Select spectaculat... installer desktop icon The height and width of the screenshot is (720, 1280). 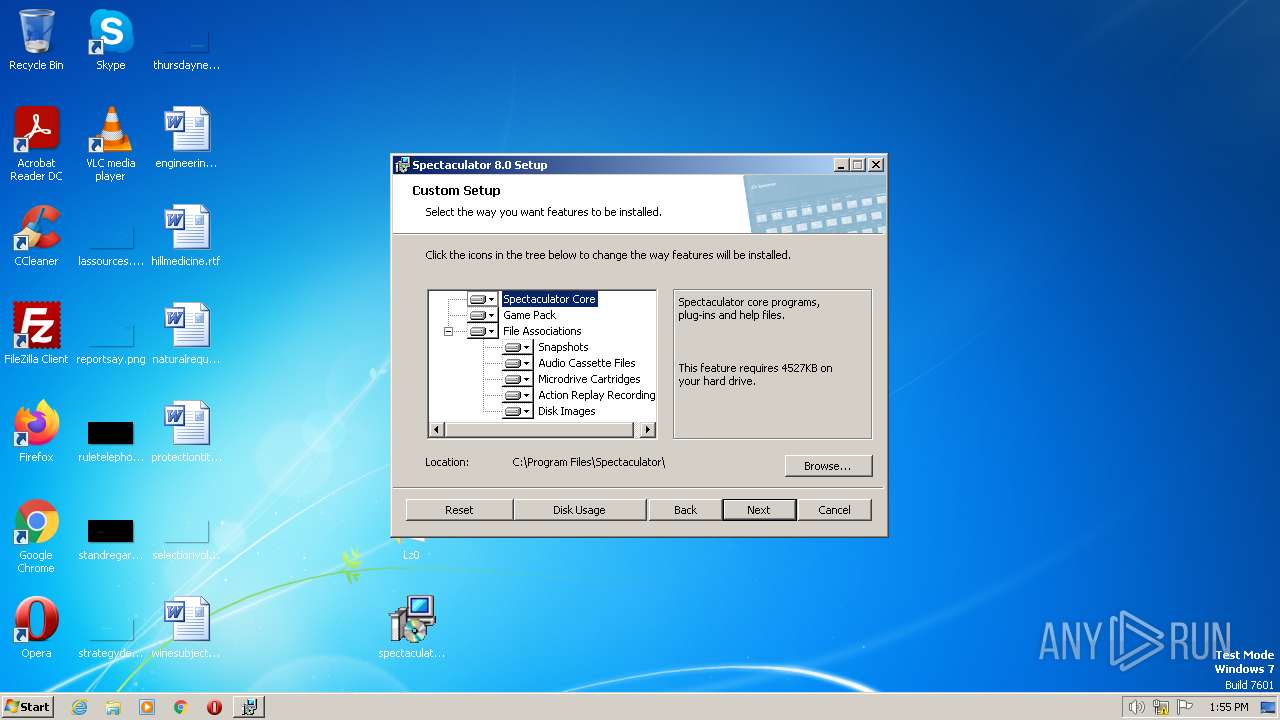pyautogui.click(x=411, y=629)
